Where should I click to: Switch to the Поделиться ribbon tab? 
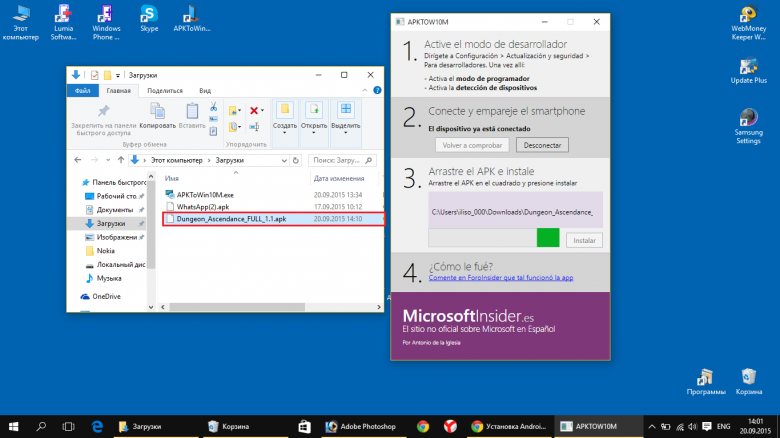(x=165, y=91)
